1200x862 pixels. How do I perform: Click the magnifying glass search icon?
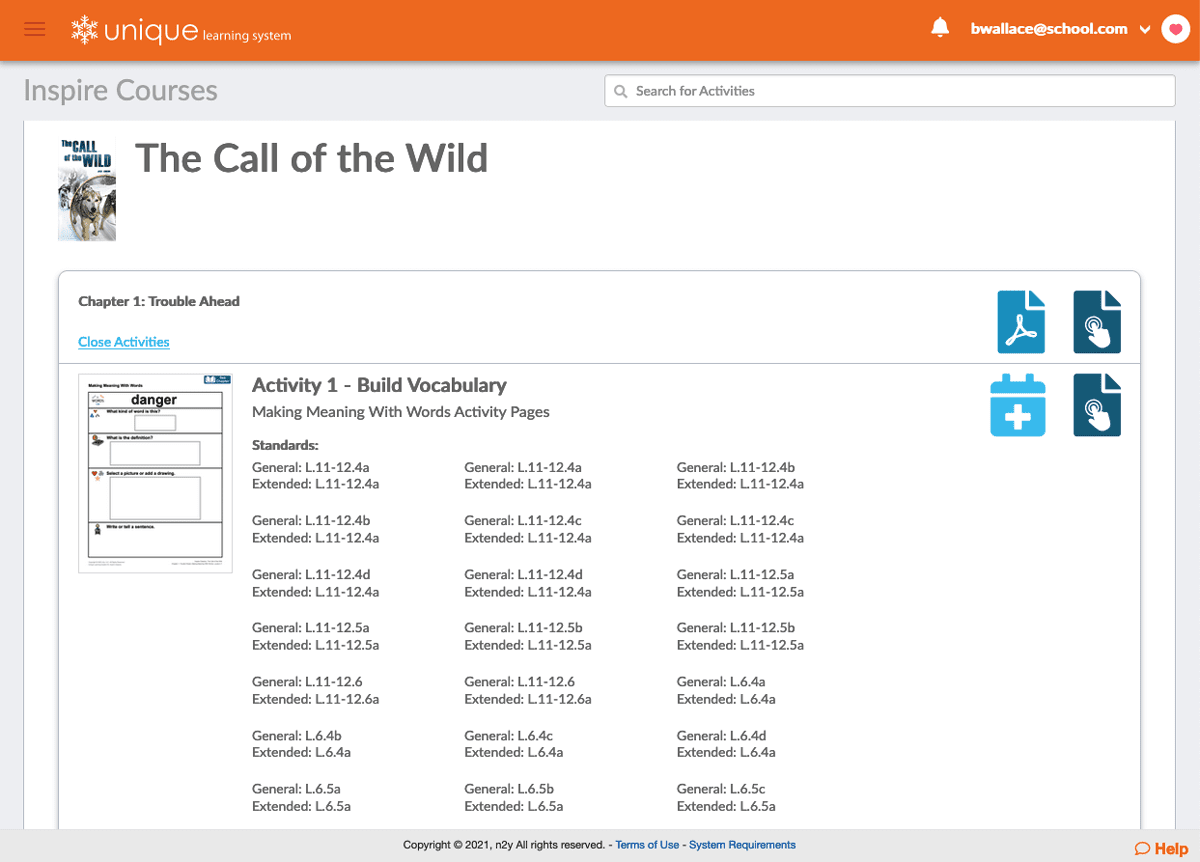(x=621, y=91)
